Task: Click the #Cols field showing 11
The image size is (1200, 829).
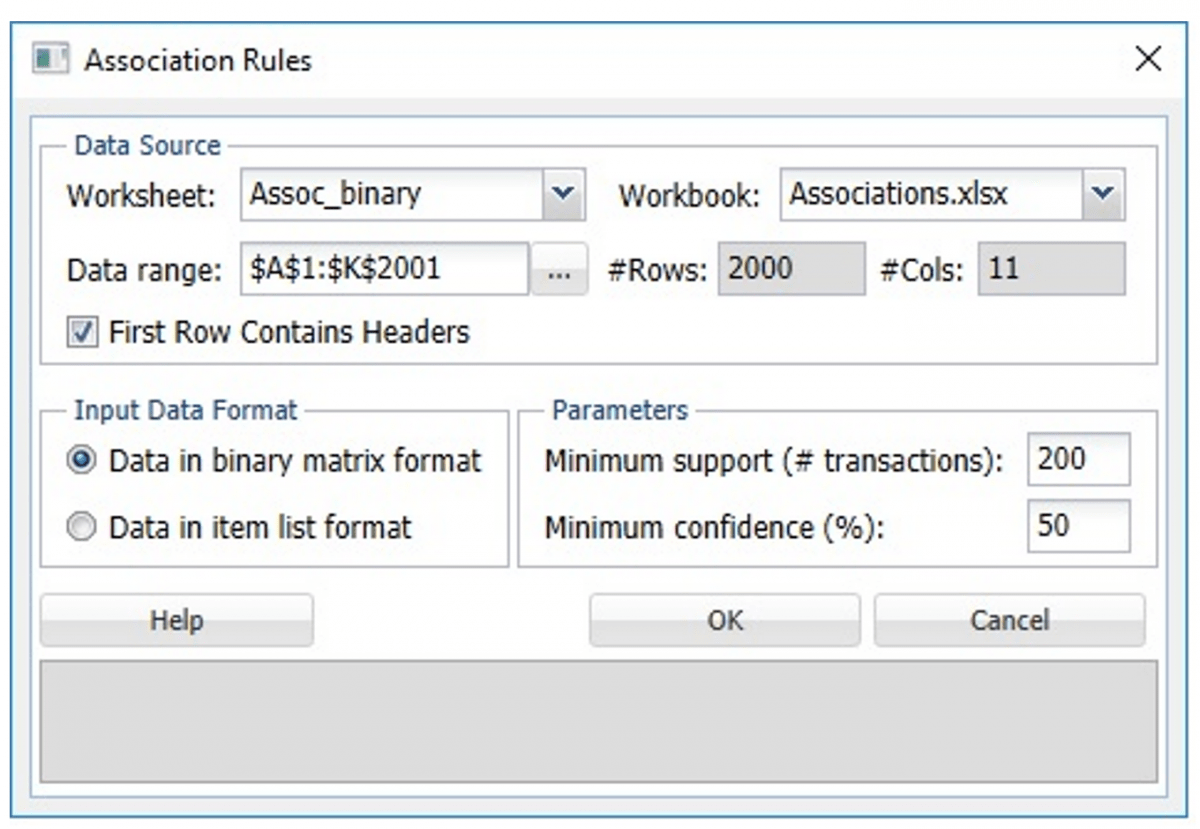Action: (1050, 269)
